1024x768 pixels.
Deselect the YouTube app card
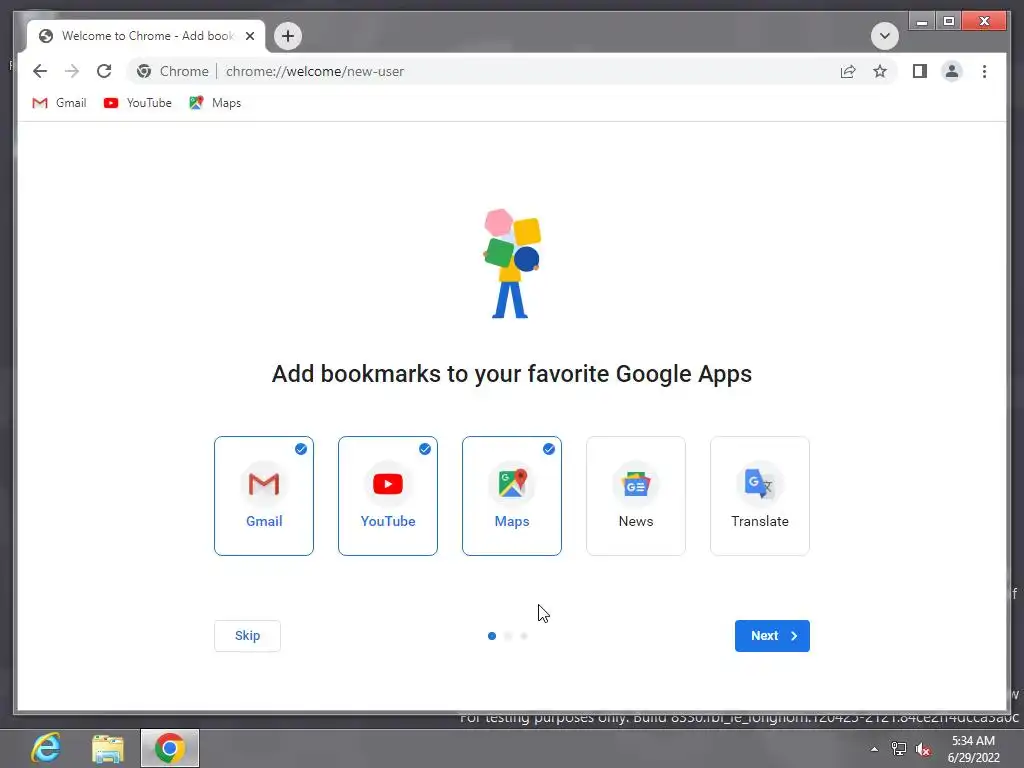pos(388,496)
